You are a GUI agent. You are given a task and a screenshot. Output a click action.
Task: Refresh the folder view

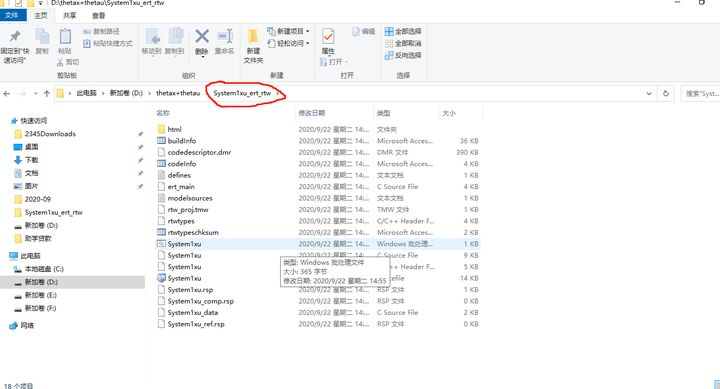[666, 93]
